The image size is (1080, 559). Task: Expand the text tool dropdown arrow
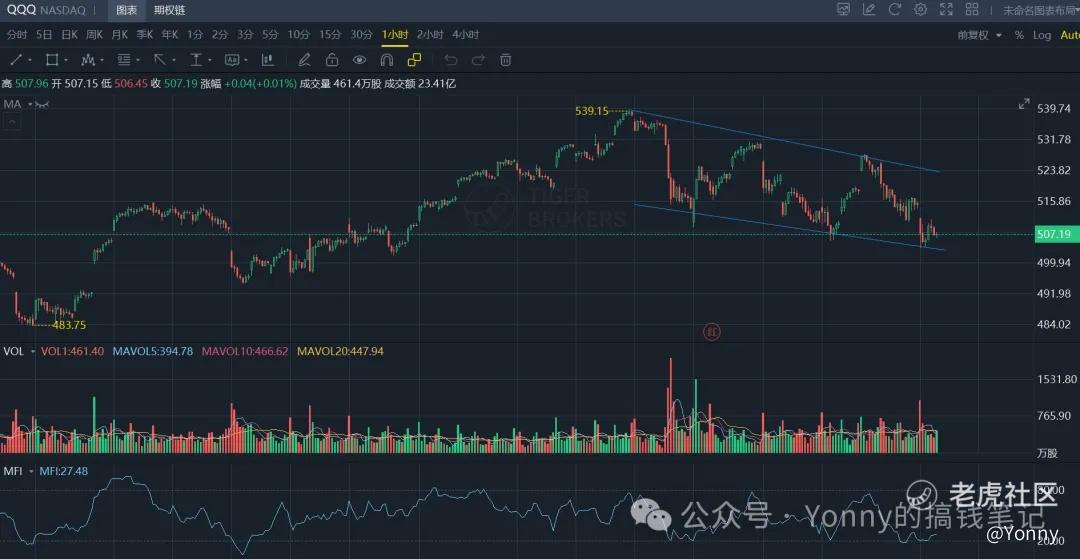tap(246, 61)
